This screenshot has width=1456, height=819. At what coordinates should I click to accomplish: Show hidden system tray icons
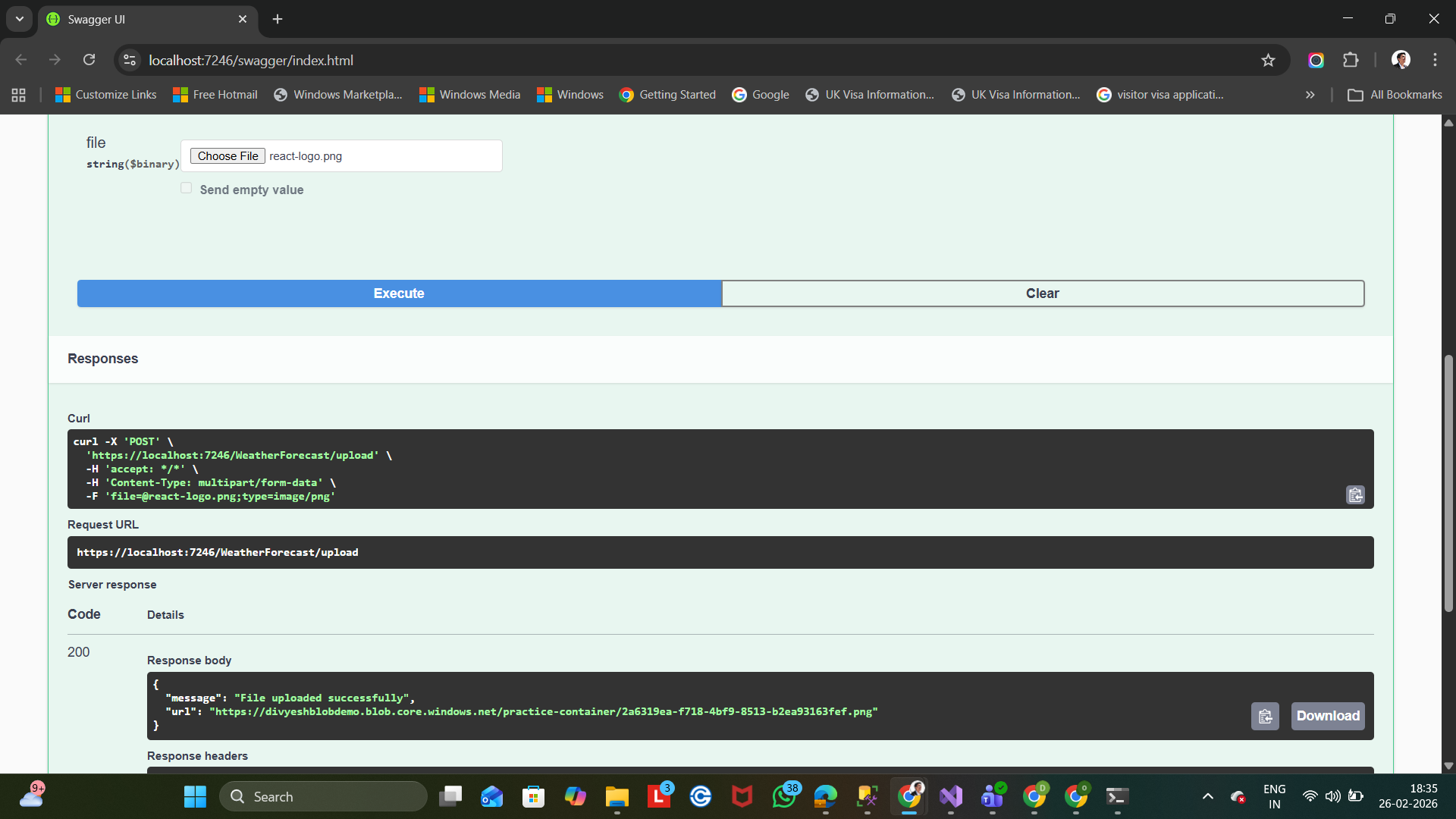pos(1208,796)
